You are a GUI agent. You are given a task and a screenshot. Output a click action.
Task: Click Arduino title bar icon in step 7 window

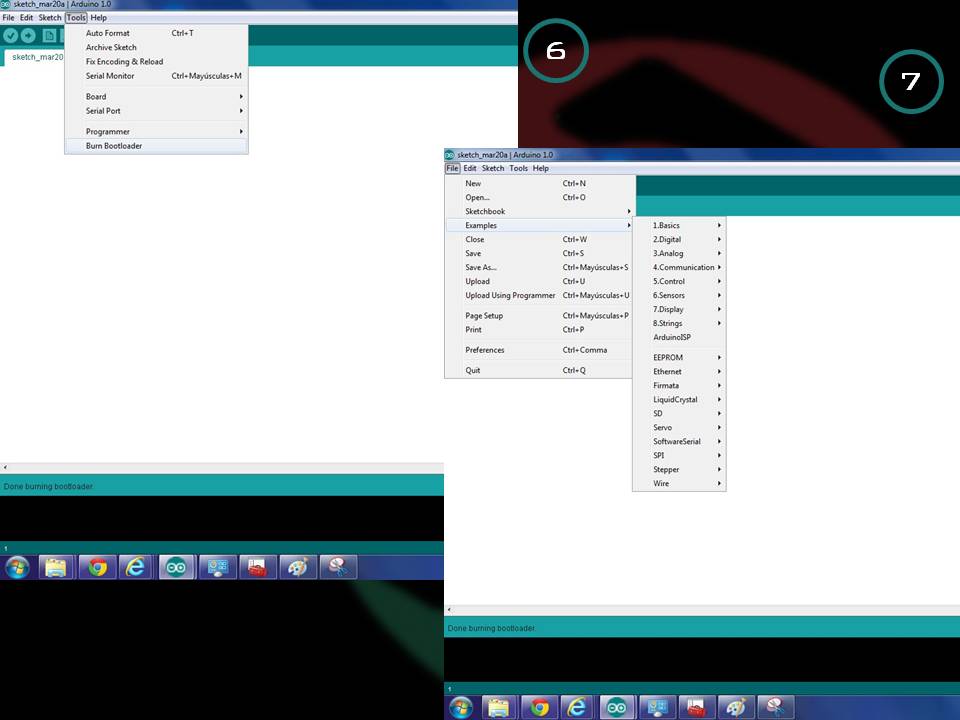tap(449, 155)
